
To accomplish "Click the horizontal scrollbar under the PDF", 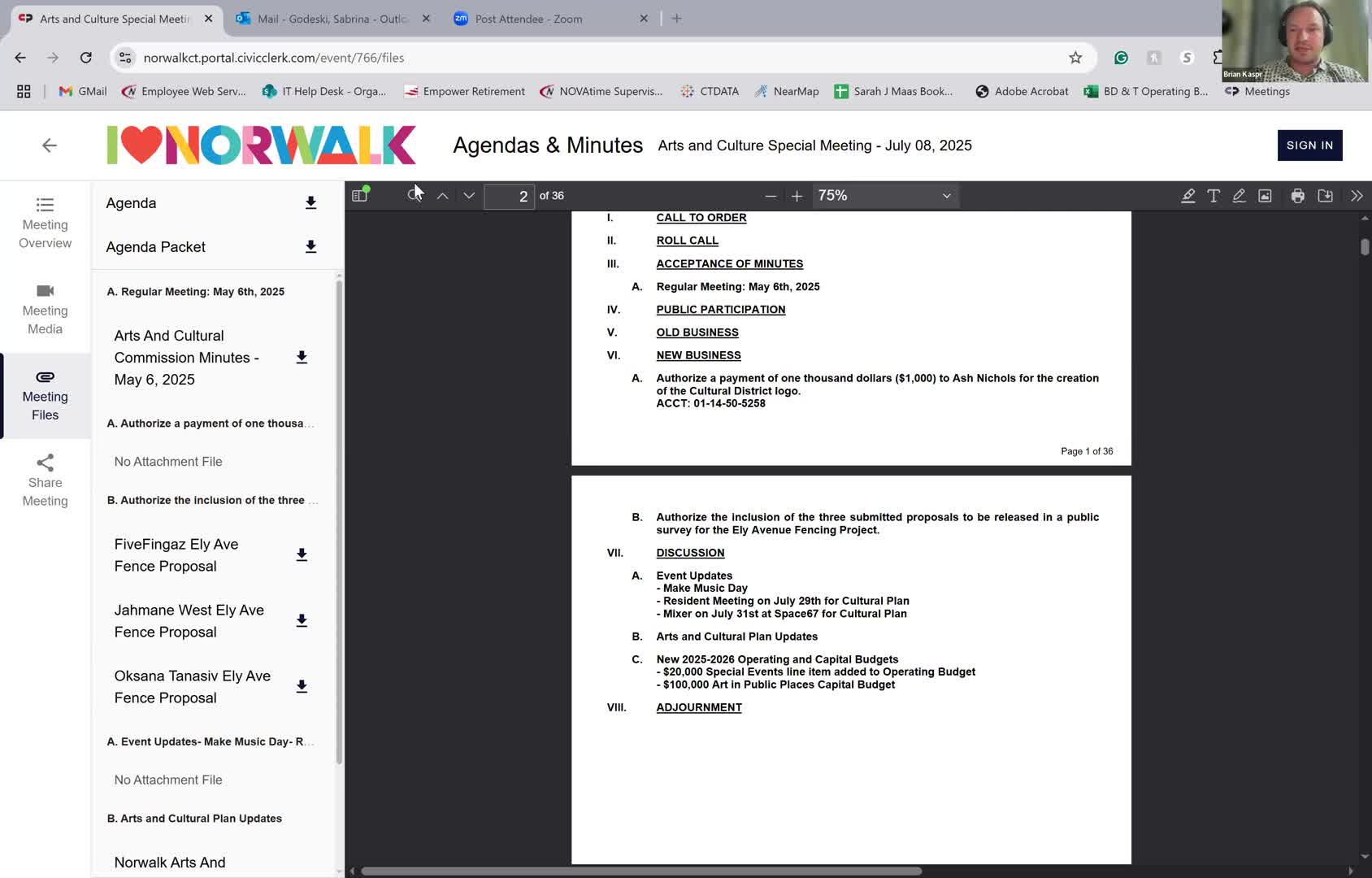I will 641,871.
